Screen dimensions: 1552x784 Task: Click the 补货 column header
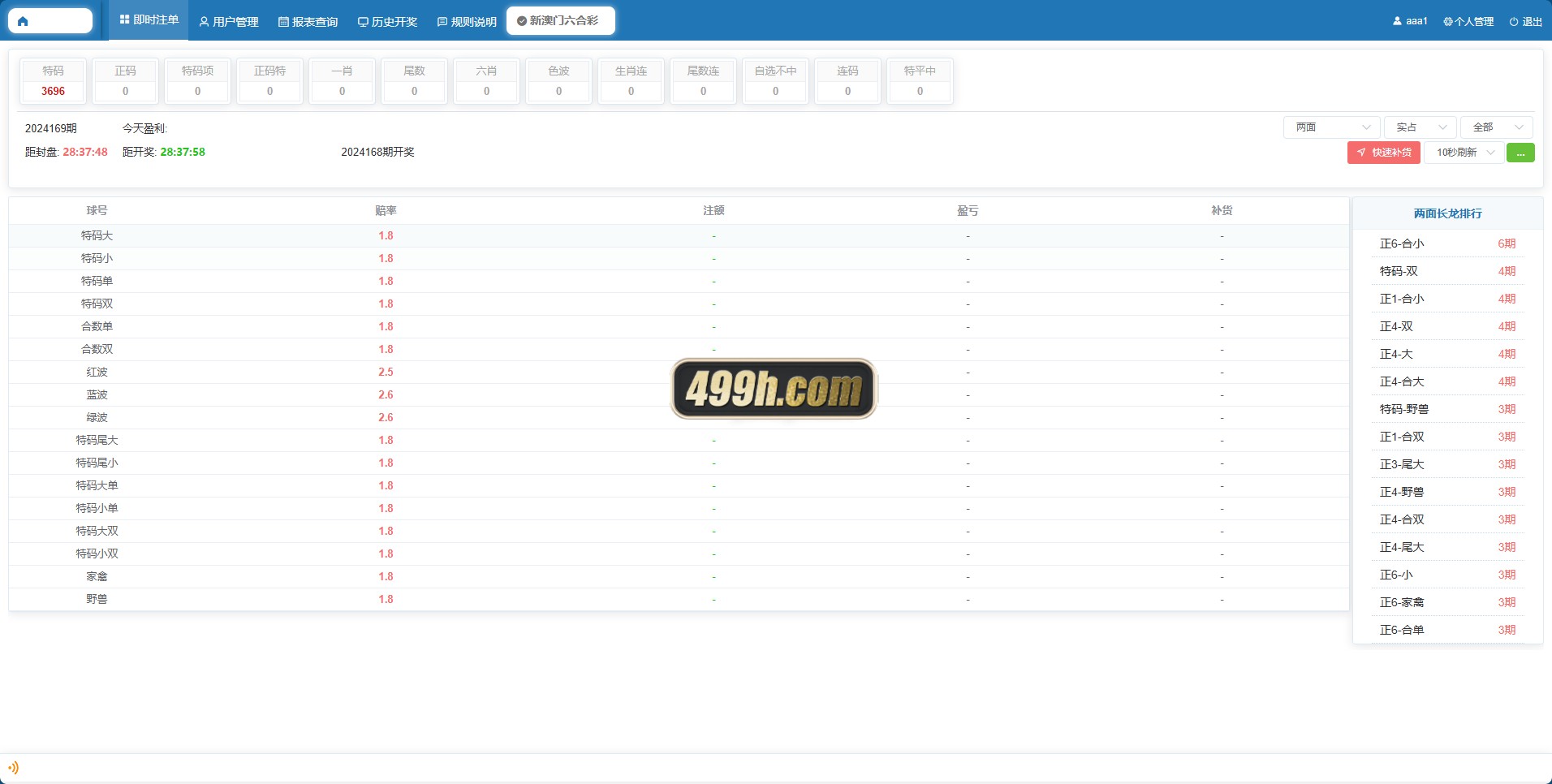tap(1222, 210)
